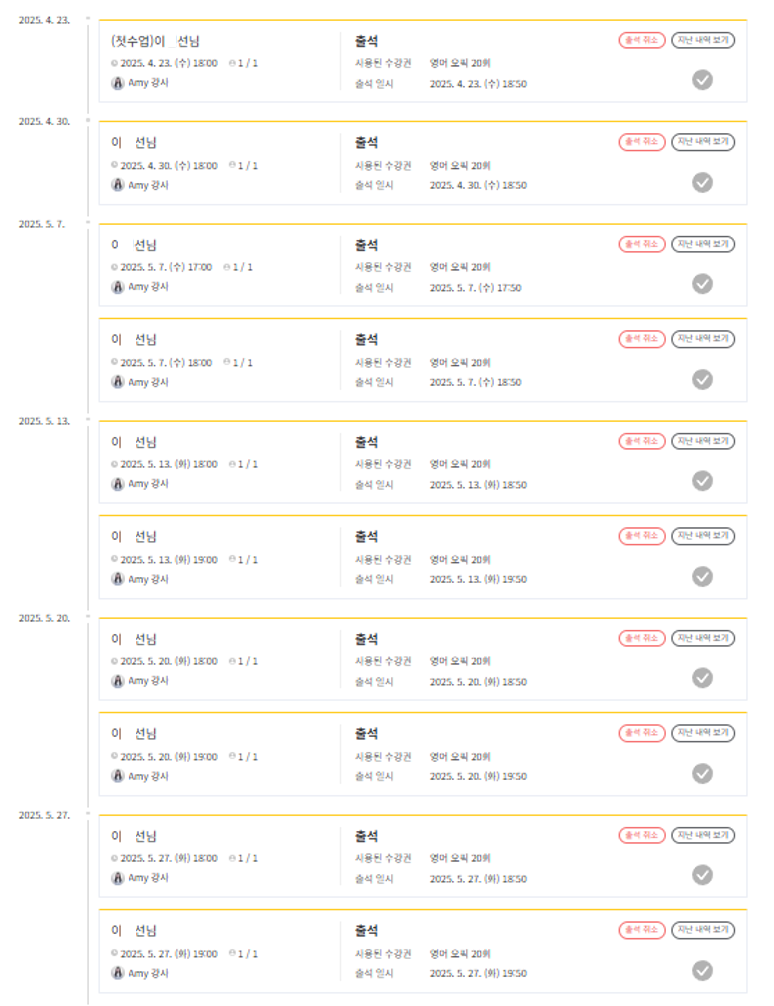The image size is (774, 1006).
Task: Click check icon for May 13 19:00 class
Action: (703, 576)
